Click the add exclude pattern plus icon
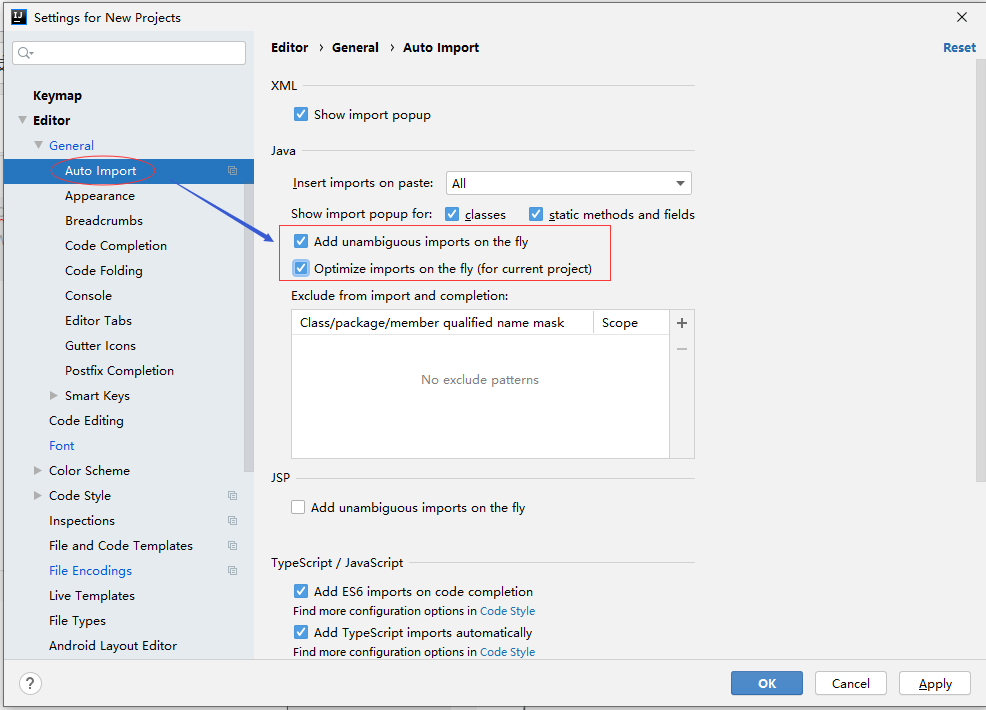The height and width of the screenshot is (710, 986). (x=682, y=323)
